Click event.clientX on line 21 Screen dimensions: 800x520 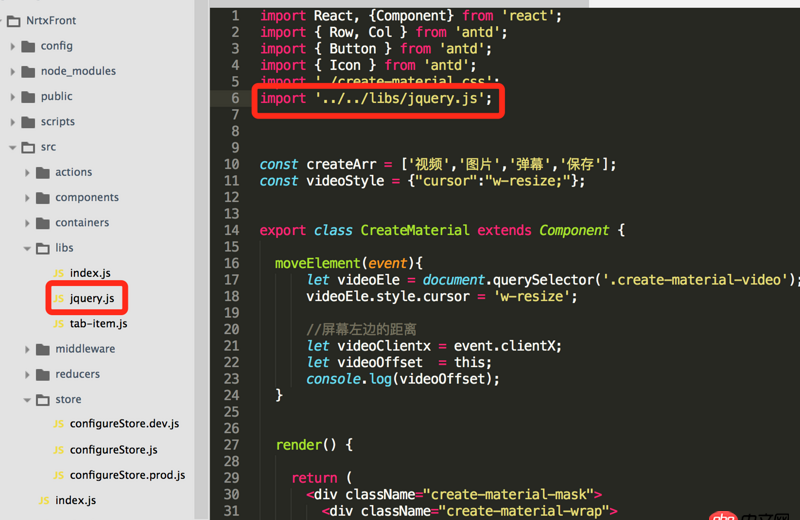[x=504, y=346]
